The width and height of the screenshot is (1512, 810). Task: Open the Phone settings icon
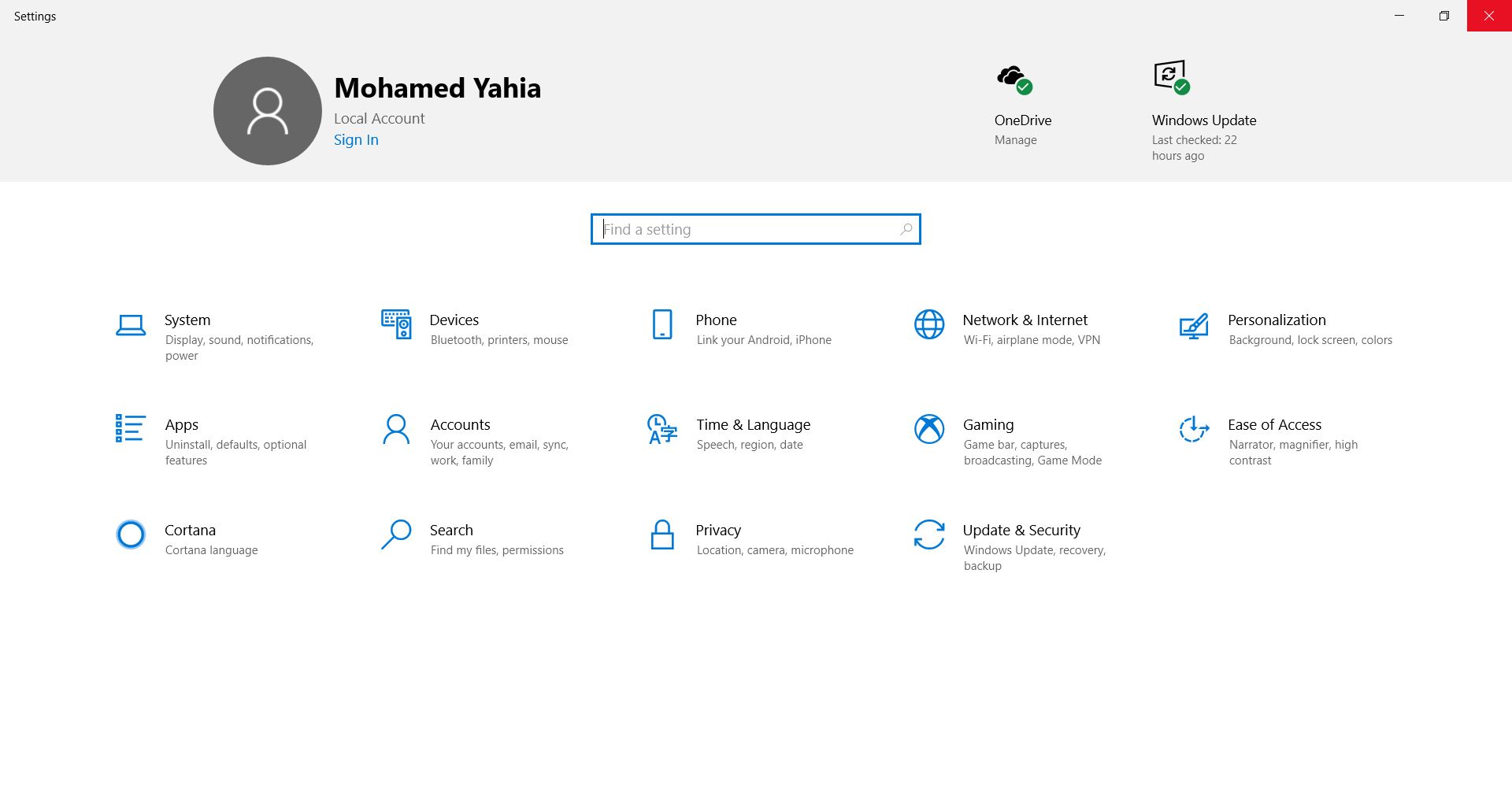pyautogui.click(x=662, y=324)
